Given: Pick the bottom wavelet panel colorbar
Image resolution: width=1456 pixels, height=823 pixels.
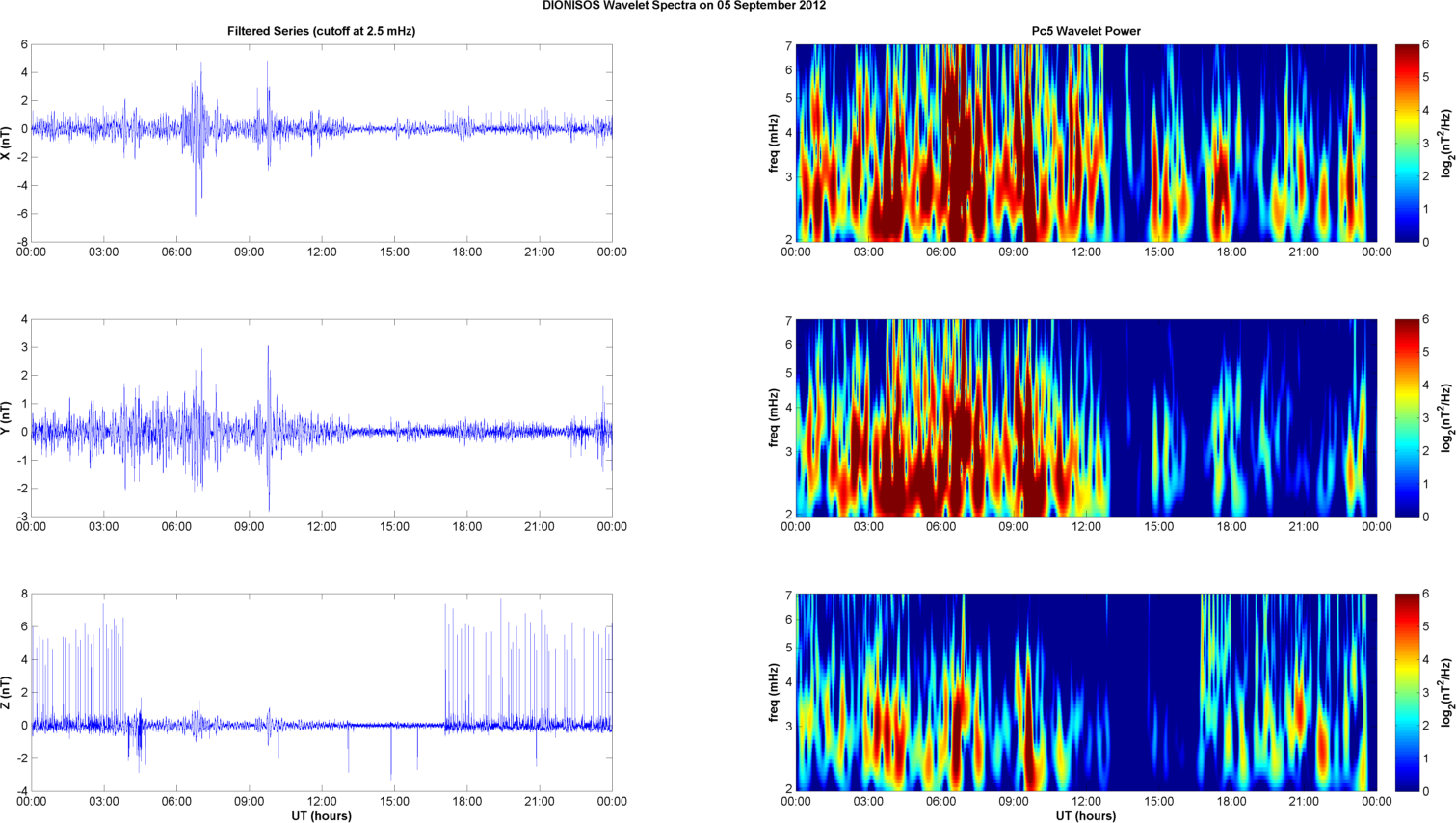Looking at the screenshot, I should point(1407,692).
